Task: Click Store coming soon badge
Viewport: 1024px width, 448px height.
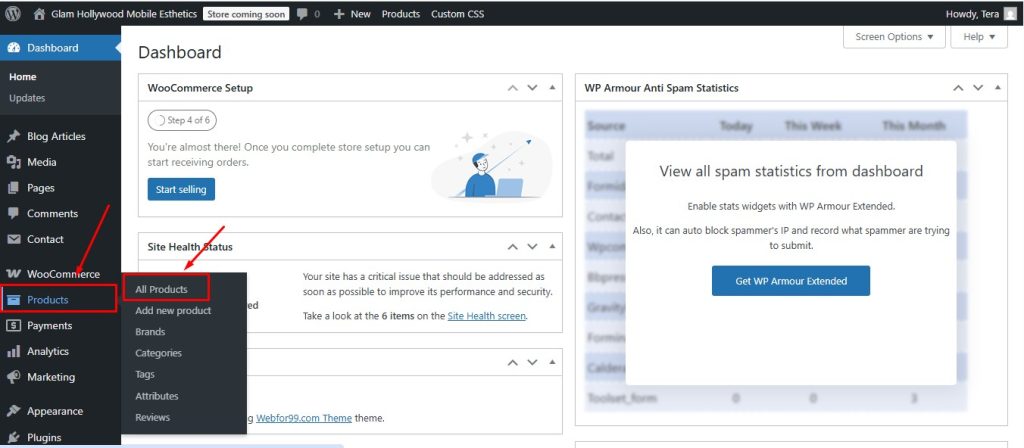Action: [246, 14]
